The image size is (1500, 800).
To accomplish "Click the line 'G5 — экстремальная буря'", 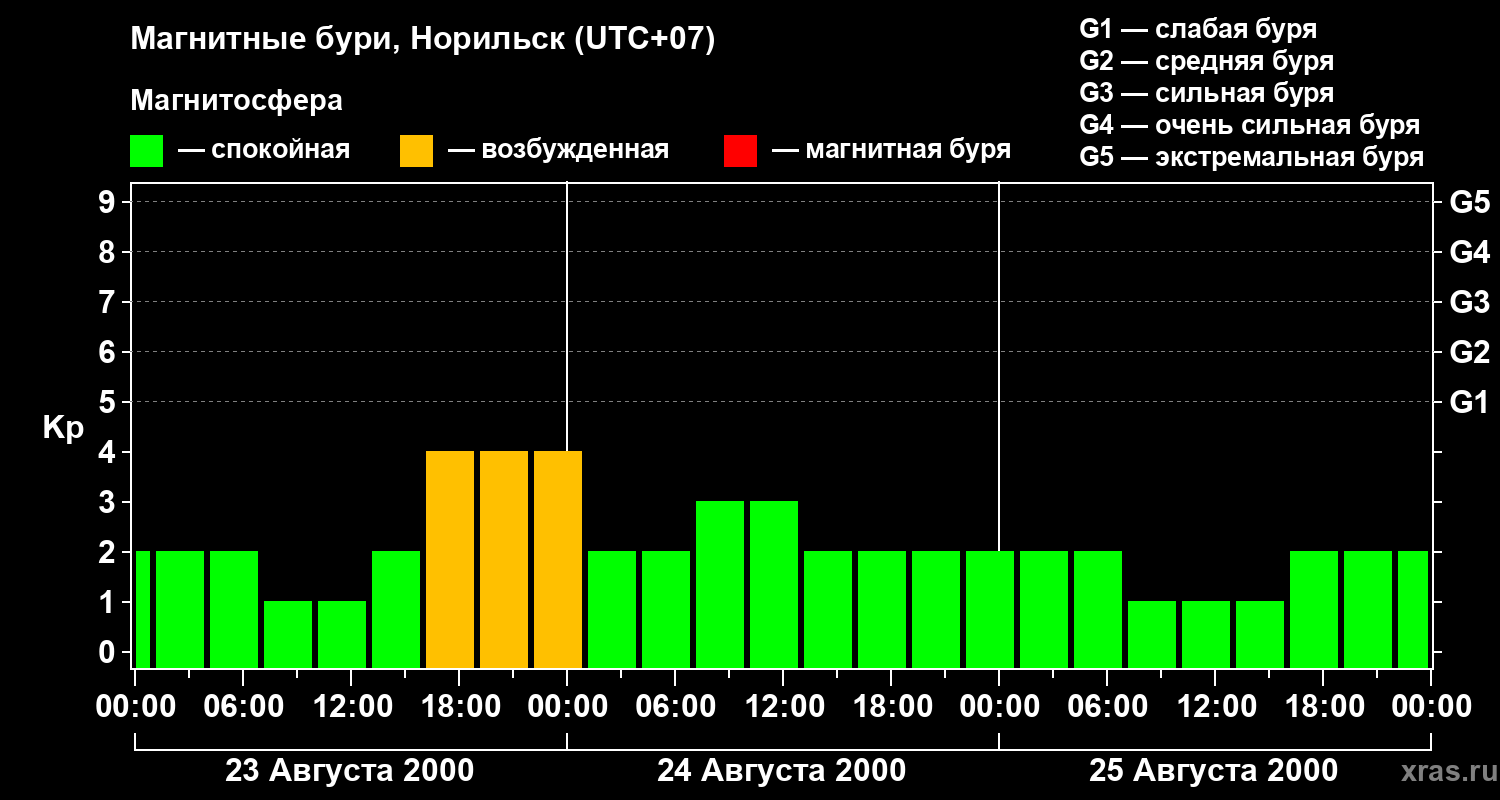I will [1251, 157].
